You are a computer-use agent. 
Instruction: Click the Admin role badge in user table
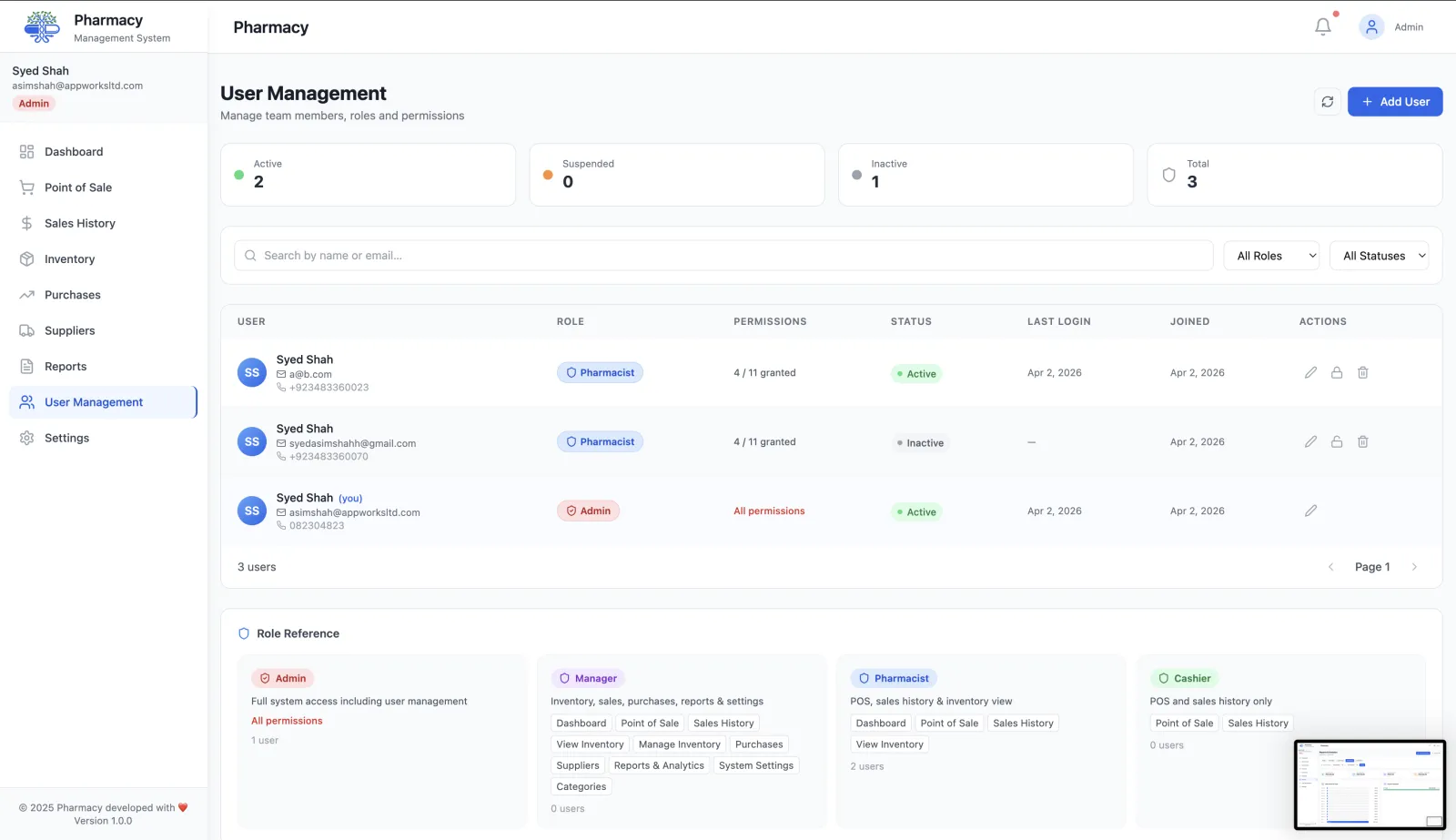[588, 511]
